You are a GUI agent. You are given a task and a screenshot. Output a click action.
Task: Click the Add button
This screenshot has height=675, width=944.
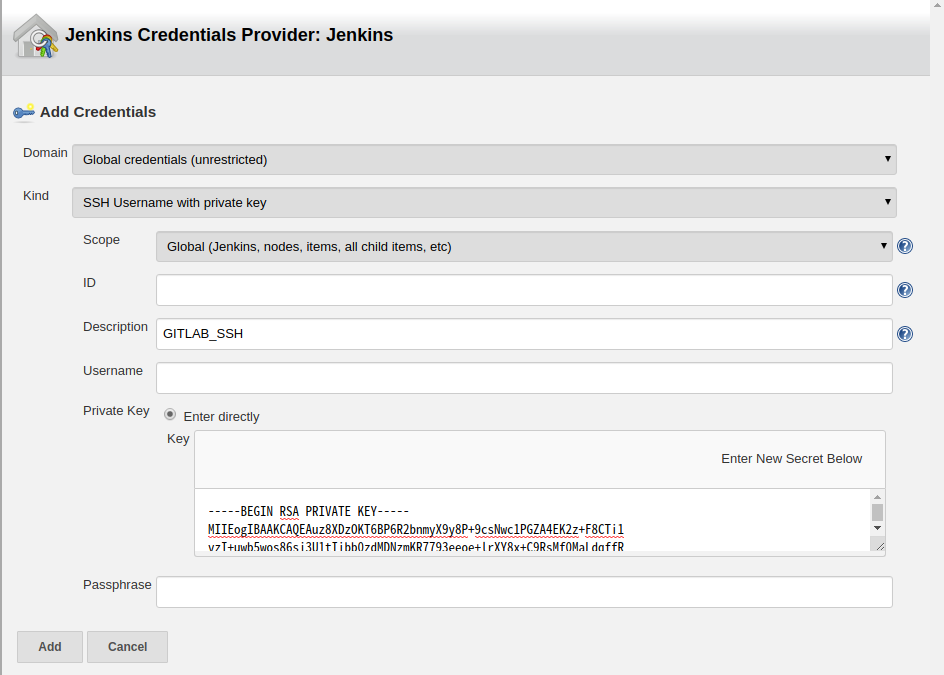click(50, 647)
